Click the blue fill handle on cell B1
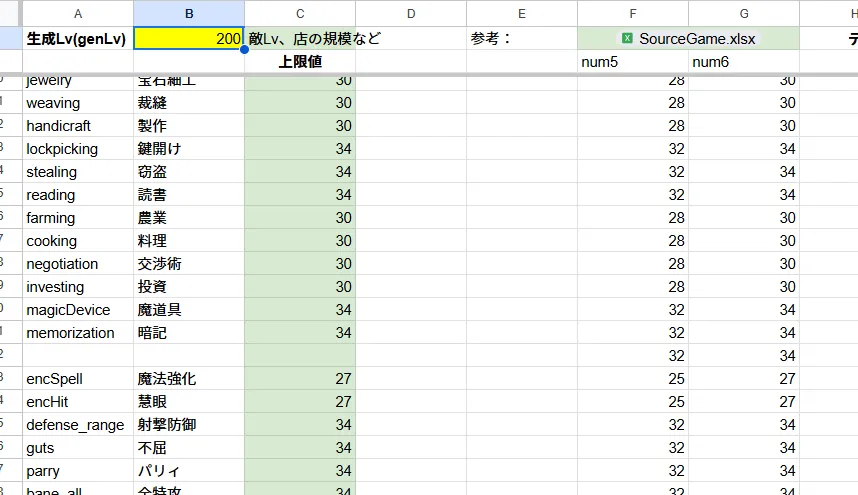The image size is (858, 495). 245,49
